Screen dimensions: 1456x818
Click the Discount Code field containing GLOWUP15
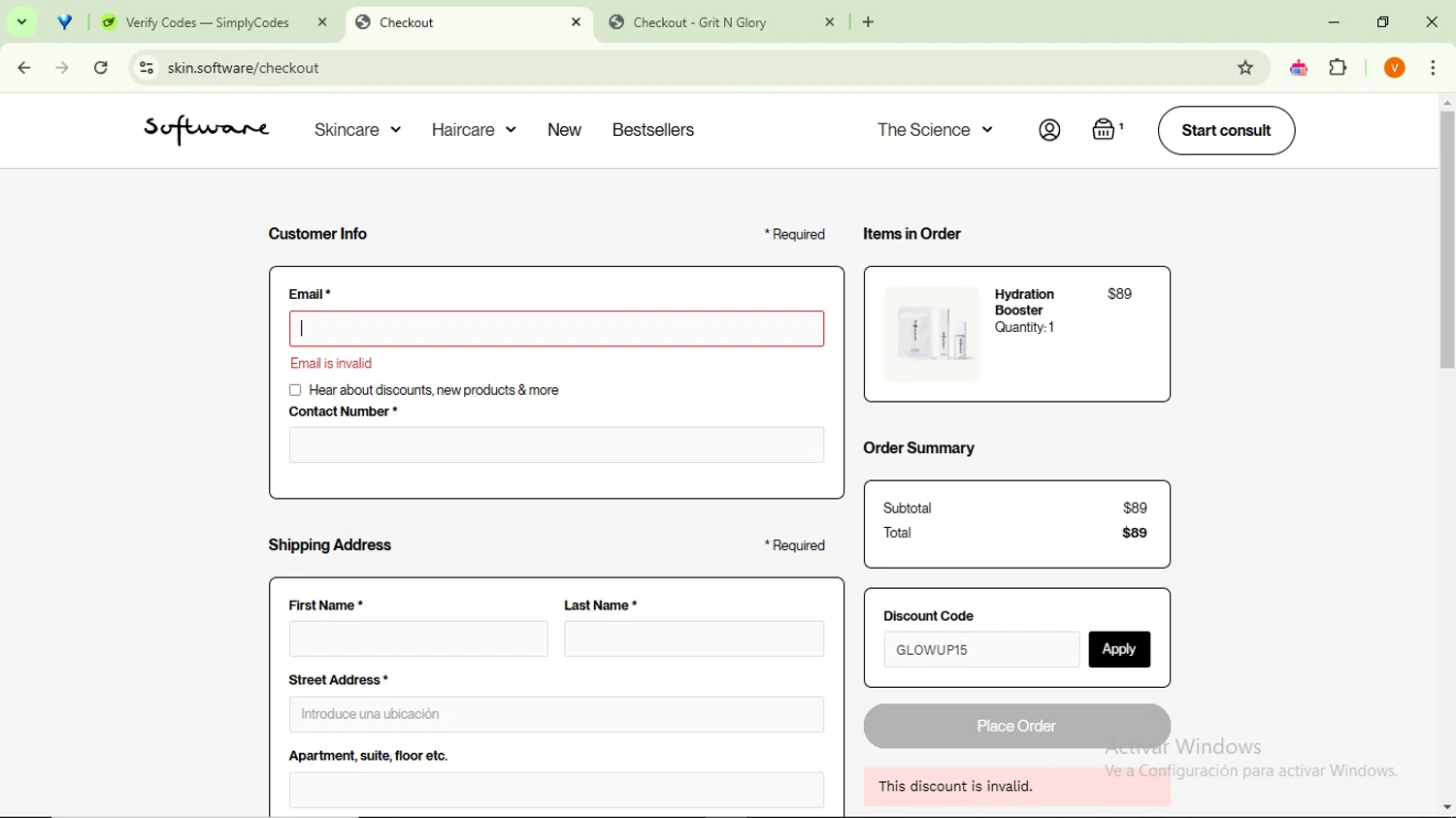pos(981,650)
